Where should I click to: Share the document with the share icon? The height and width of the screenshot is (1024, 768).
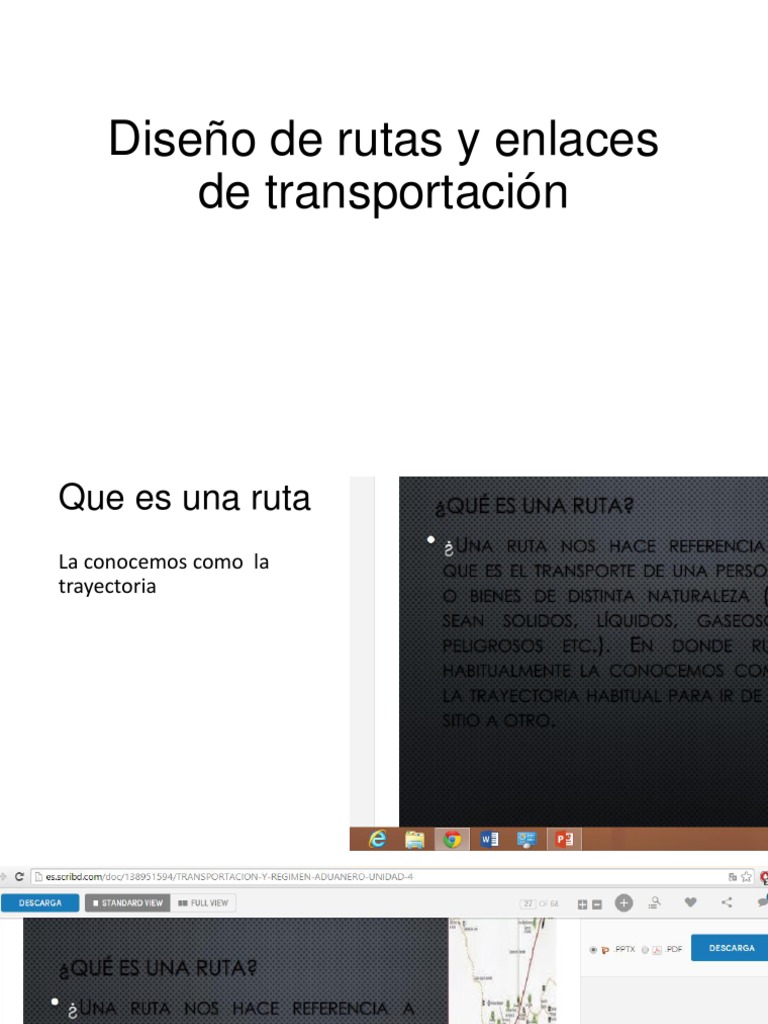click(x=727, y=903)
